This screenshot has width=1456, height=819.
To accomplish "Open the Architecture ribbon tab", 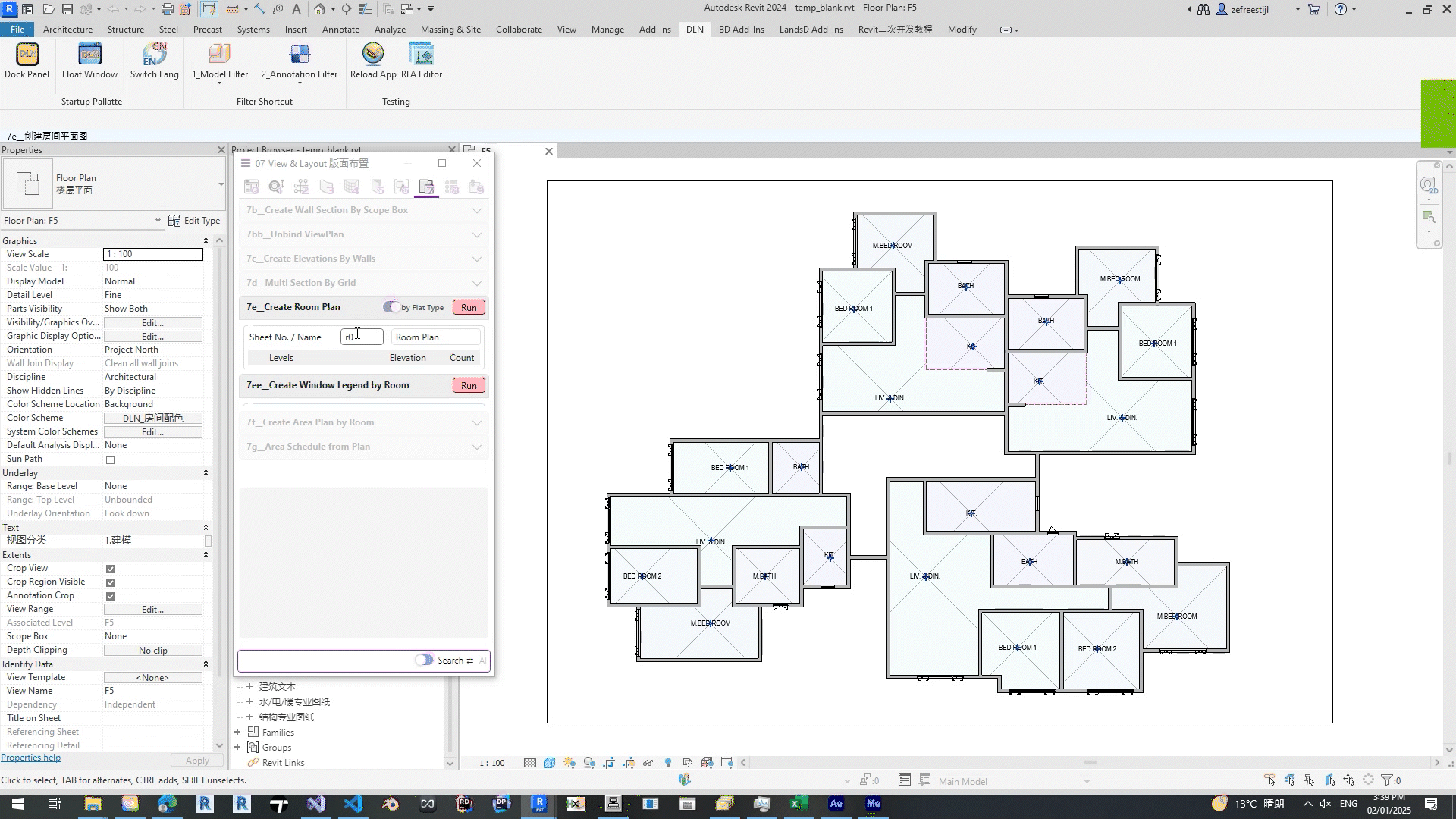I will pyautogui.click(x=67, y=30).
